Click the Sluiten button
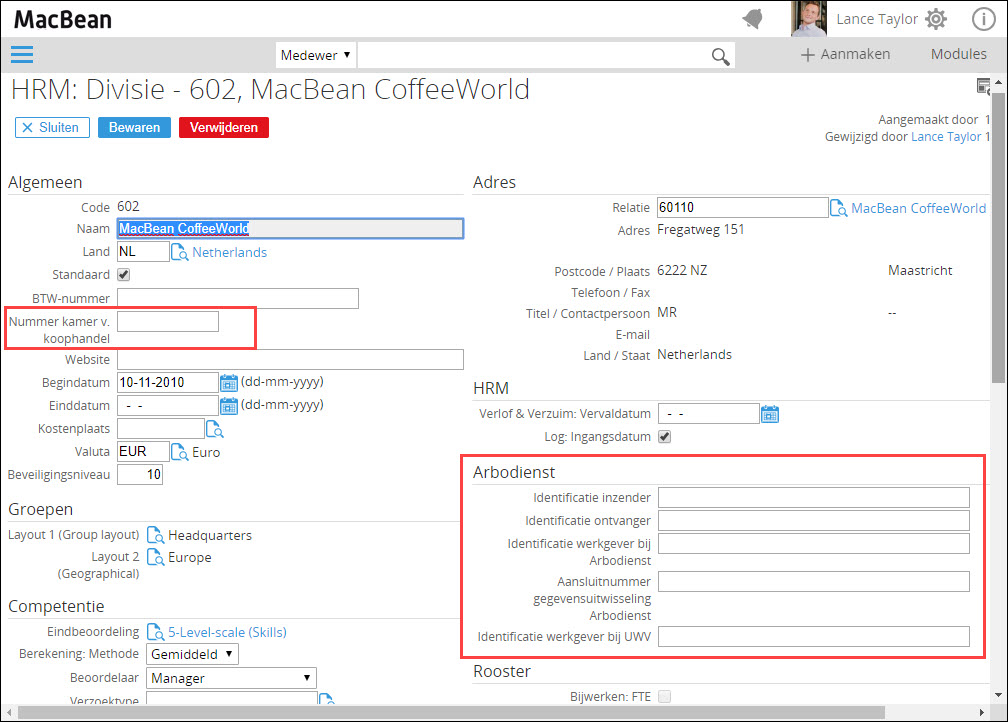Viewport: 1008px width, 722px height. 52,127
